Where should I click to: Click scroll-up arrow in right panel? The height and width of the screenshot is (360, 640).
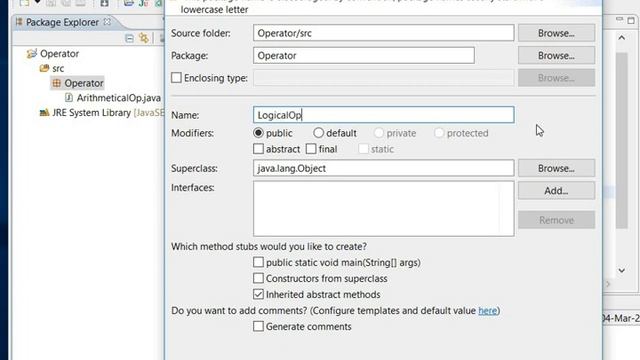pyautogui.click(x=622, y=38)
